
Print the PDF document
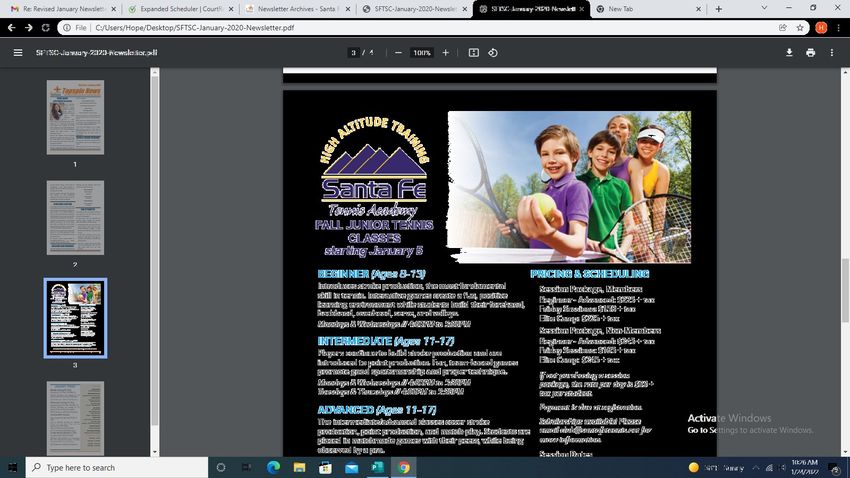click(x=810, y=53)
